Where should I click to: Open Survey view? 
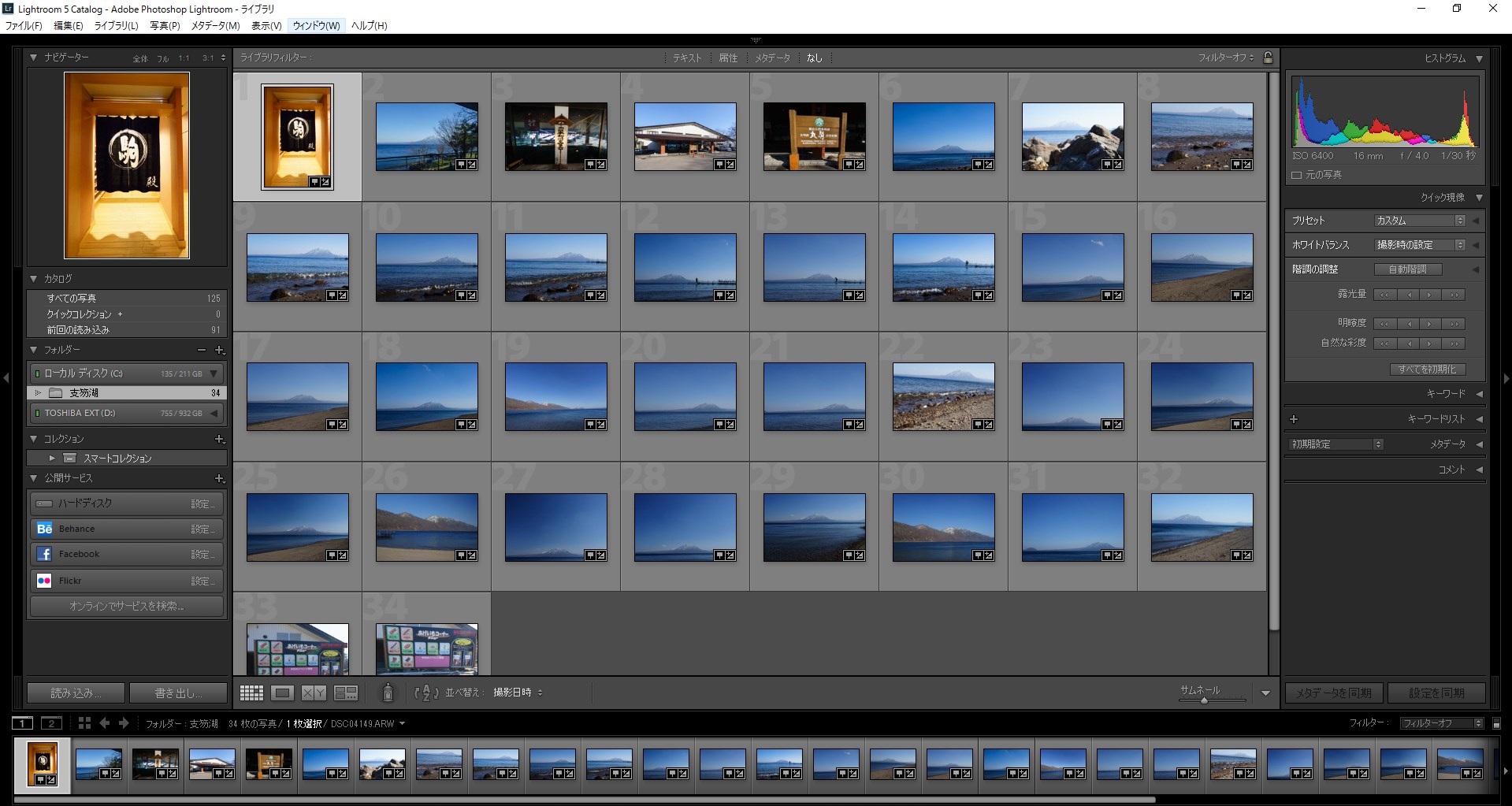pos(345,693)
